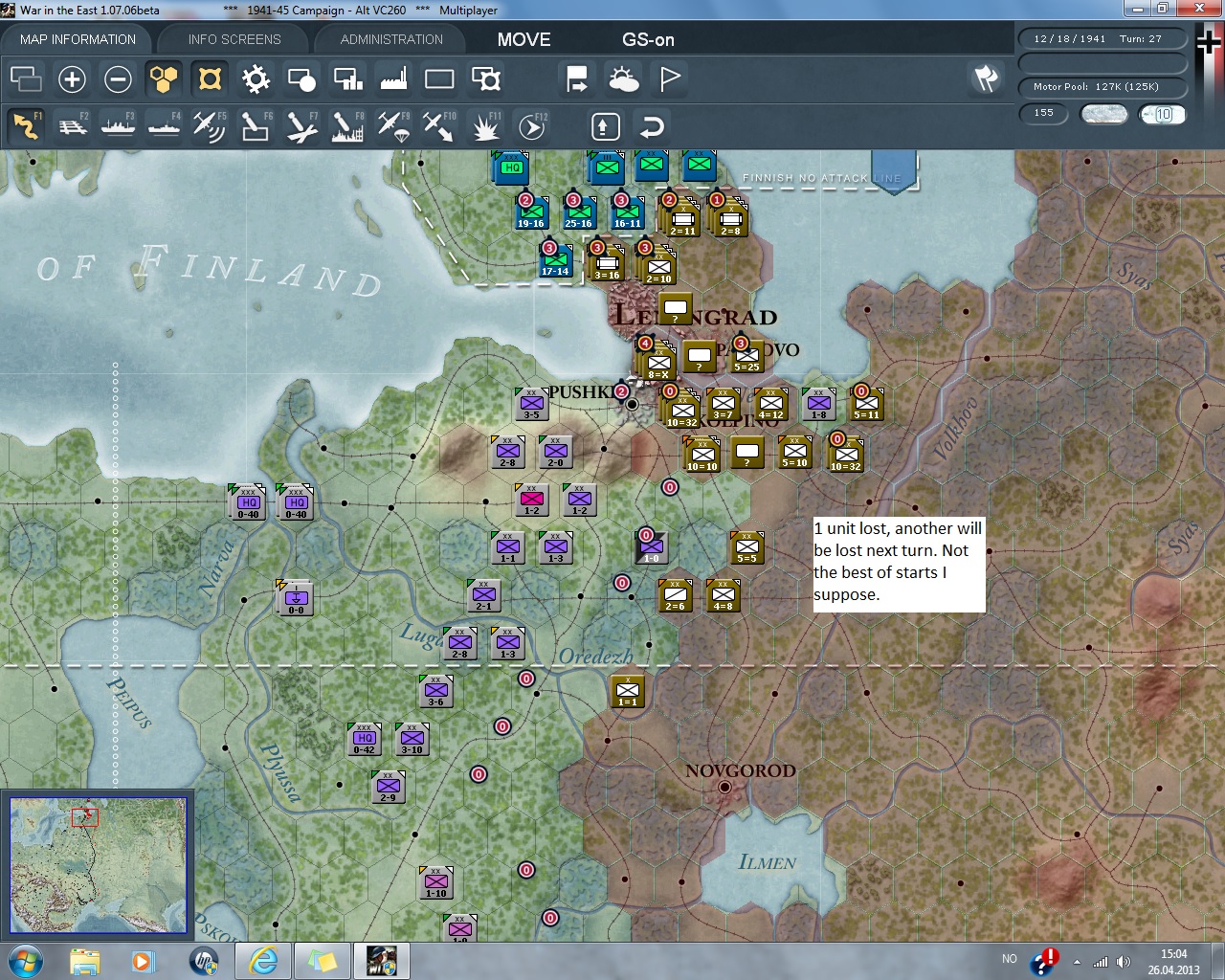Select the F7 bomb airfield mode

pyautogui.click(x=301, y=126)
